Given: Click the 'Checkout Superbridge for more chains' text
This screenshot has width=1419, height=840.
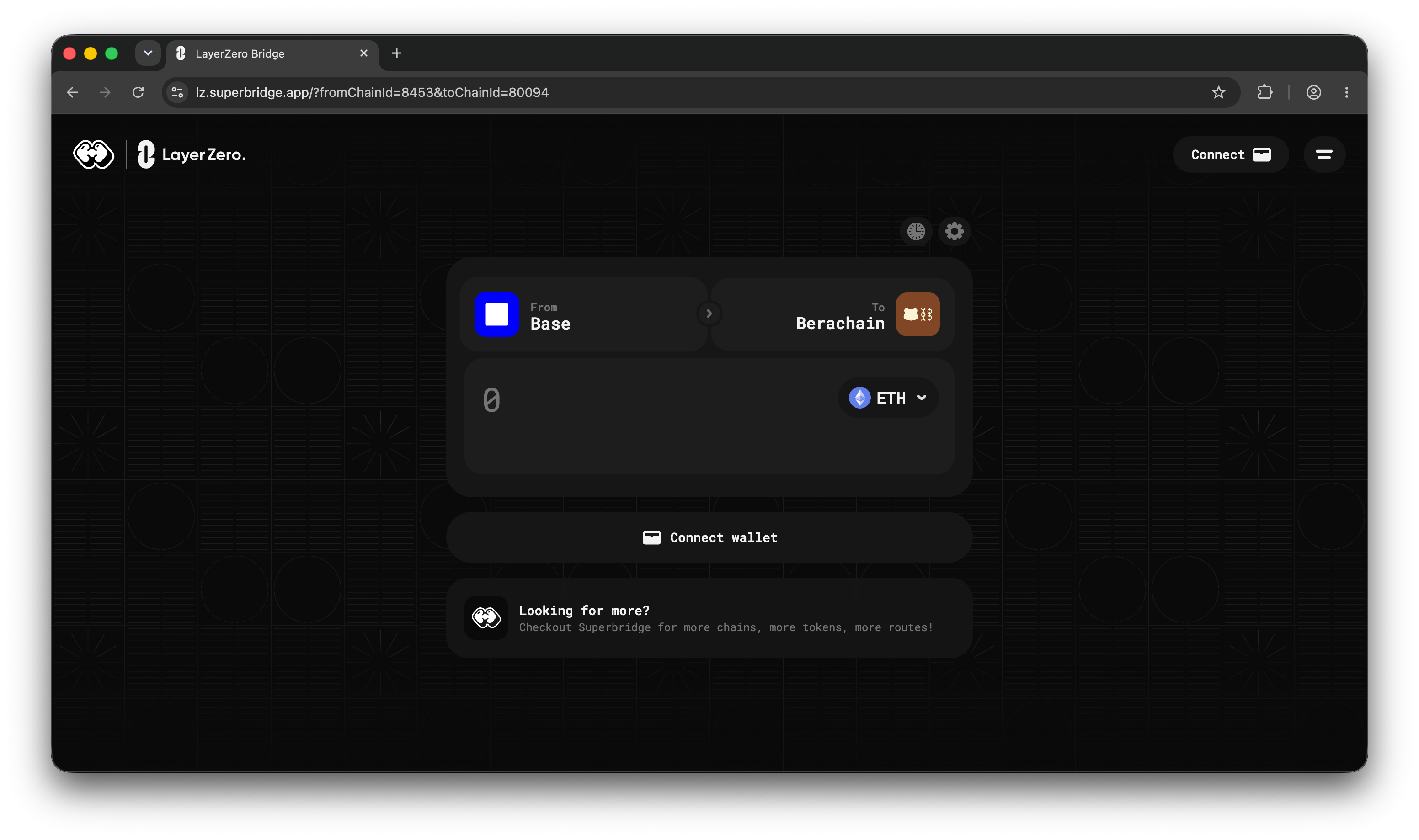Looking at the screenshot, I should pyautogui.click(x=726, y=627).
